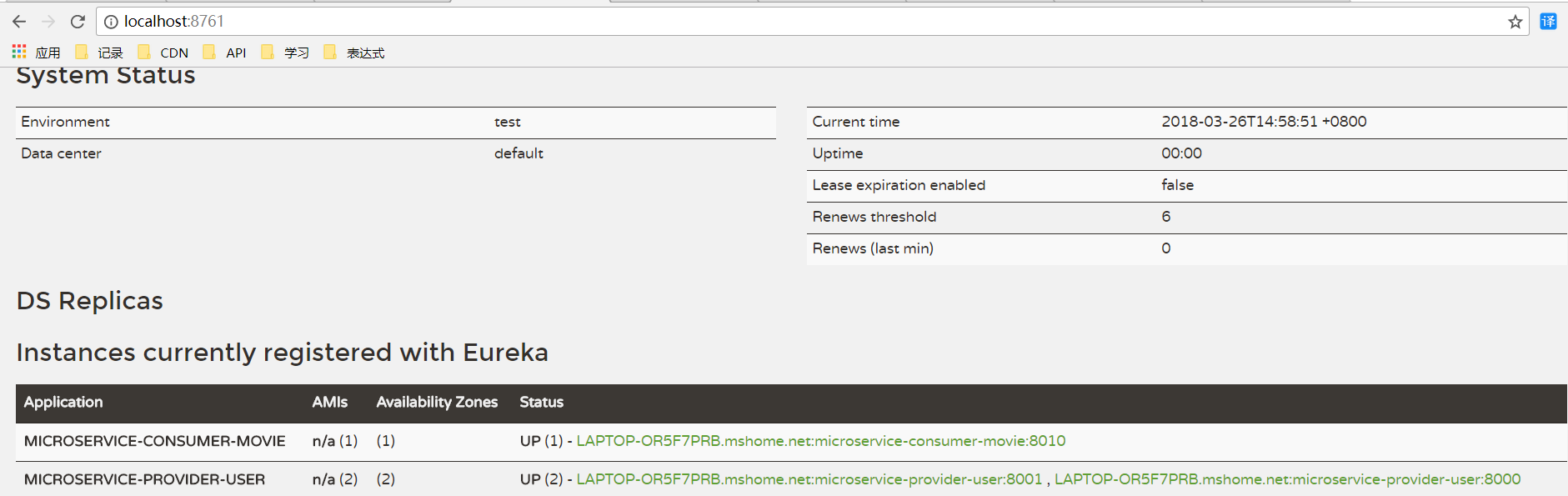Click the Instances currently registered with Eureka heading

point(283,353)
